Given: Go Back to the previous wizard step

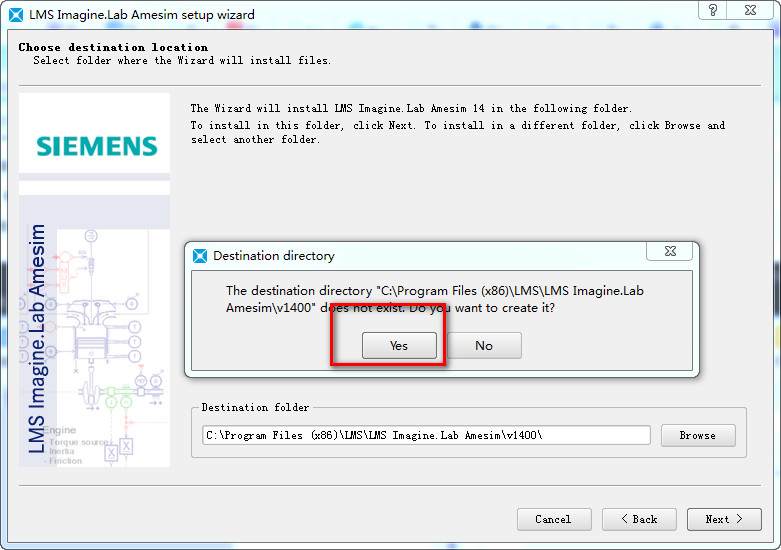Looking at the screenshot, I should click(x=639, y=519).
